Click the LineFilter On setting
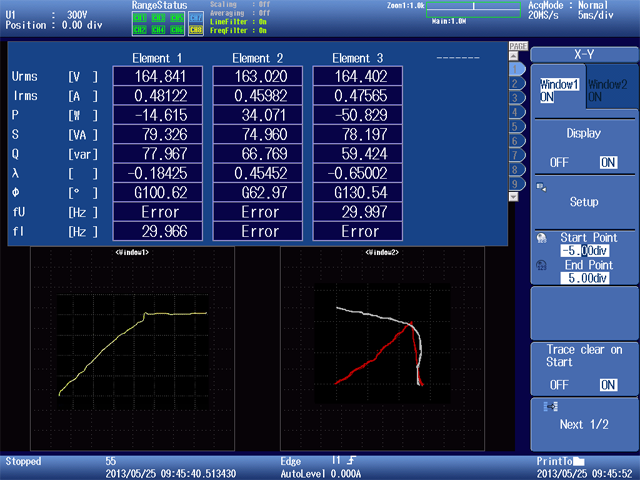The height and width of the screenshot is (480, 640). coord(238,22)
